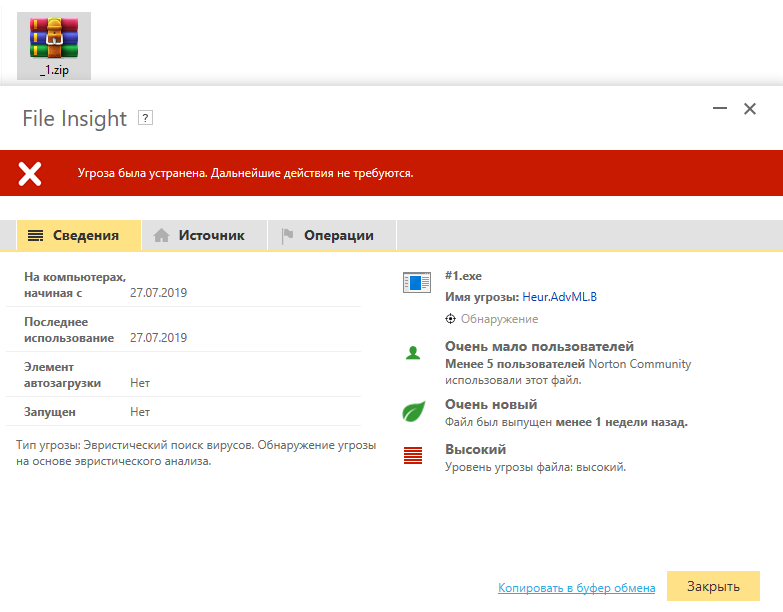The width and height of the screenshot is (783, 612).
Task: Click the 'Очень новый' heading
Action: click(491, 404)
